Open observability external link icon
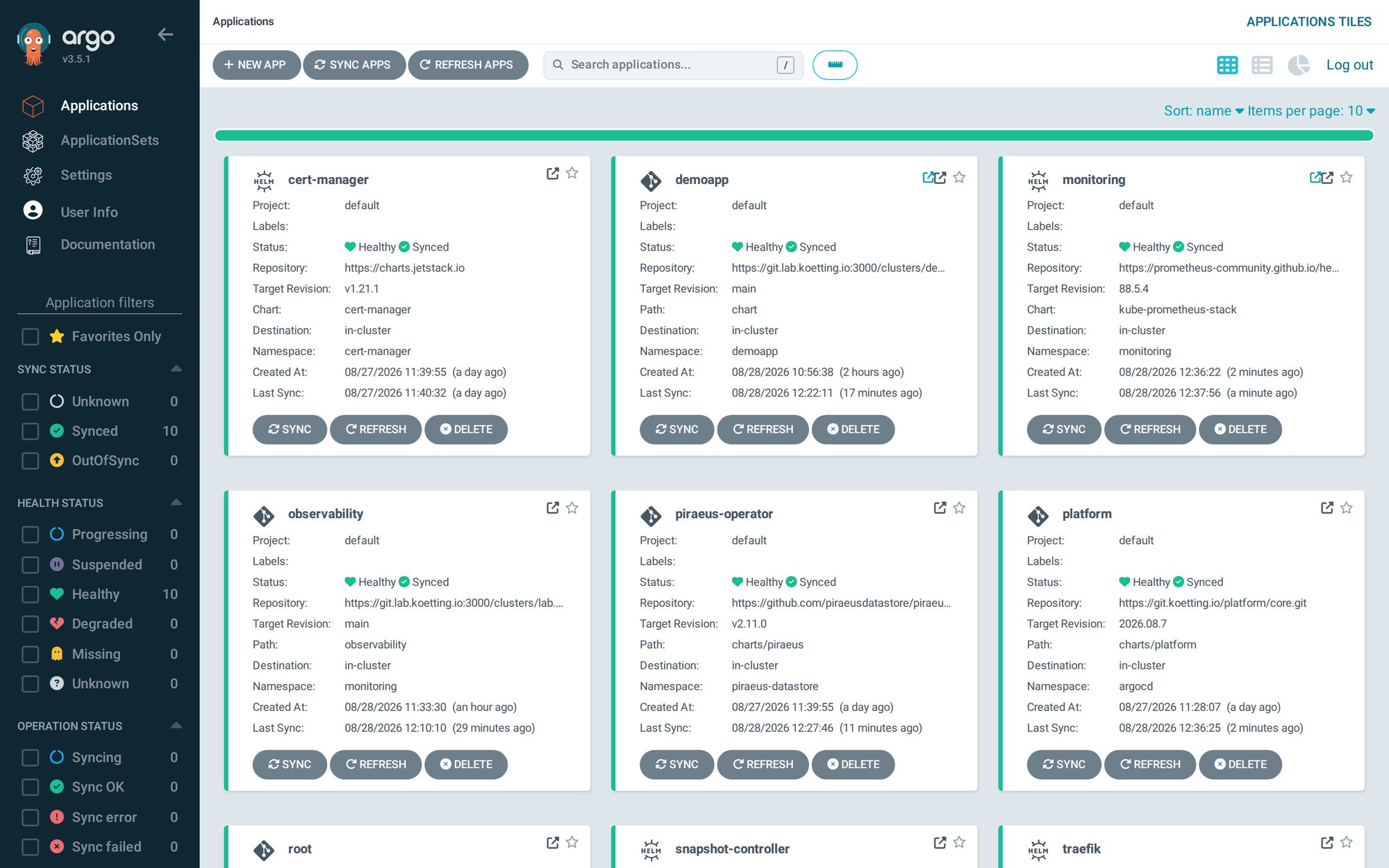Screen dimensions: 1389x868 pos(552,508)
